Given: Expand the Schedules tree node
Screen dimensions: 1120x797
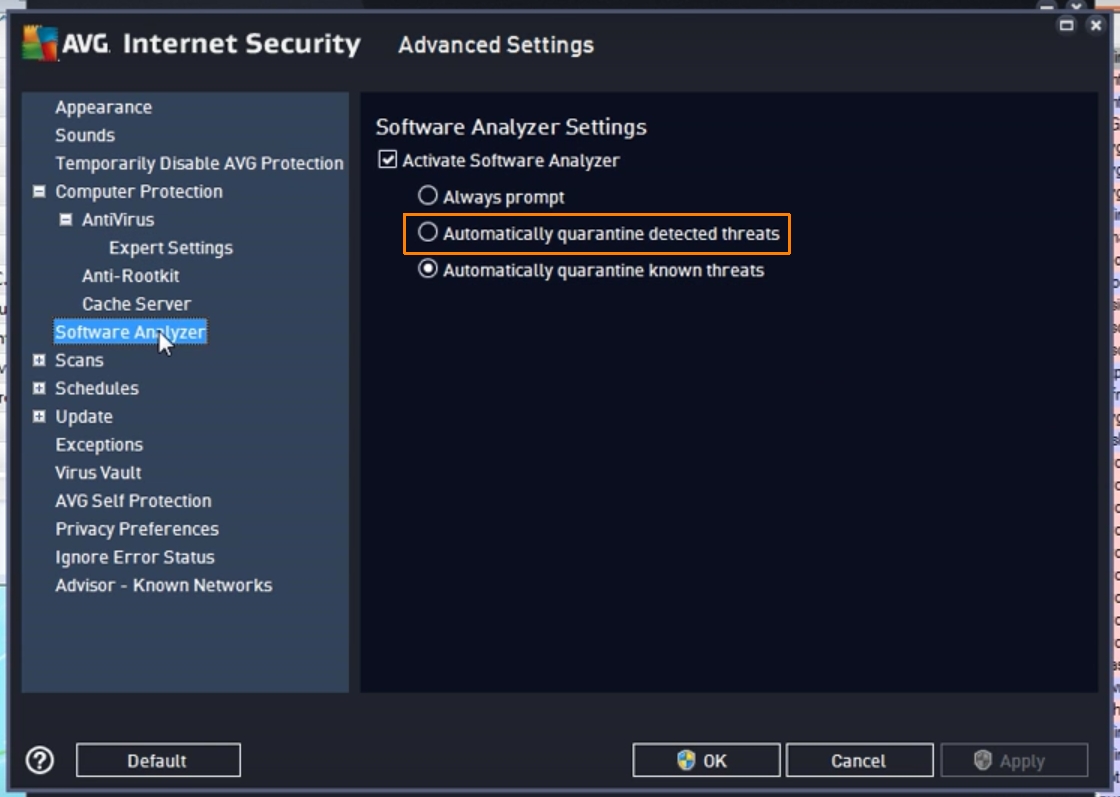Looking at the screenshot, I should [x=39, y=388].
